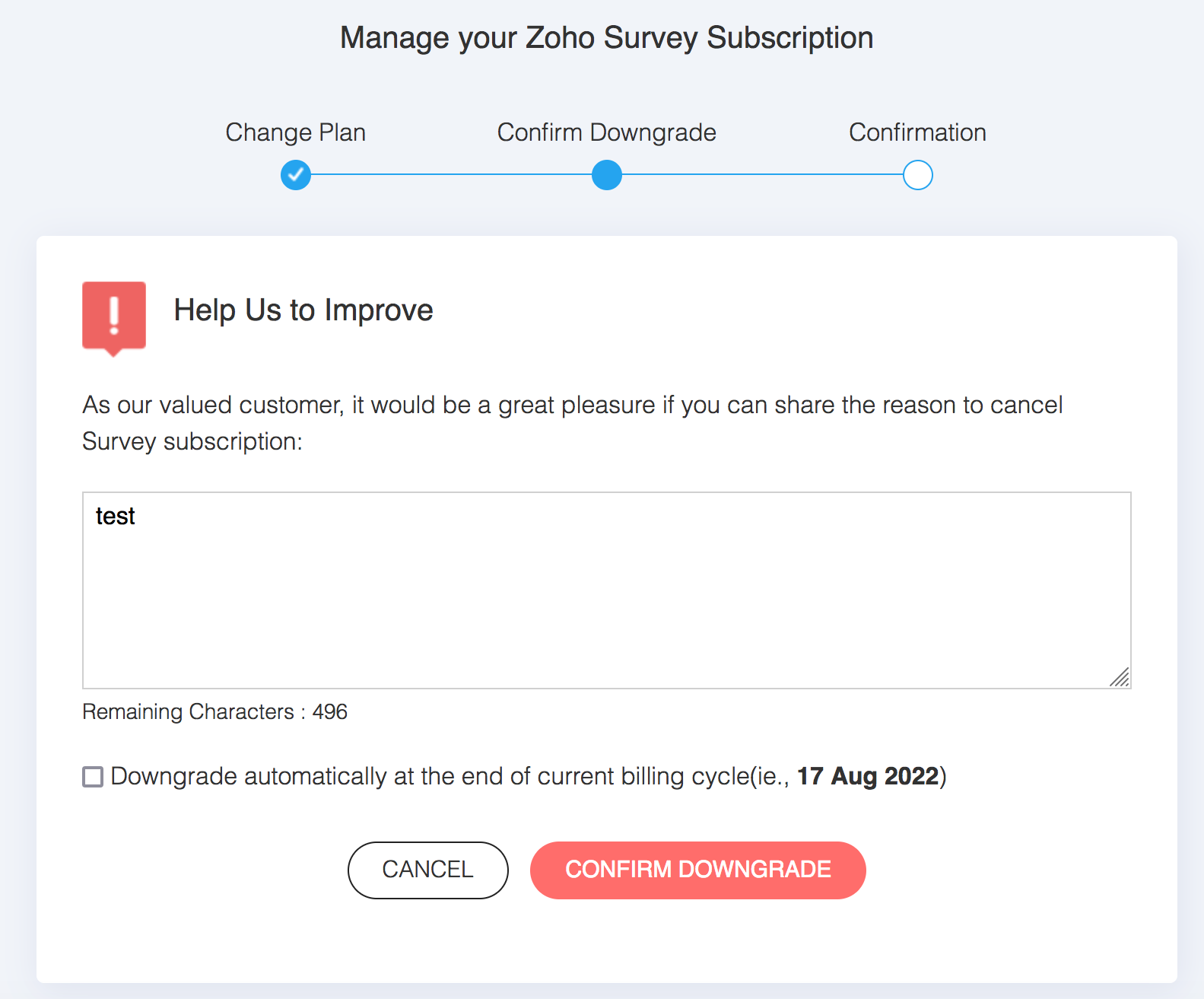Select the Confirmation step label

click(x=917, y=132)
